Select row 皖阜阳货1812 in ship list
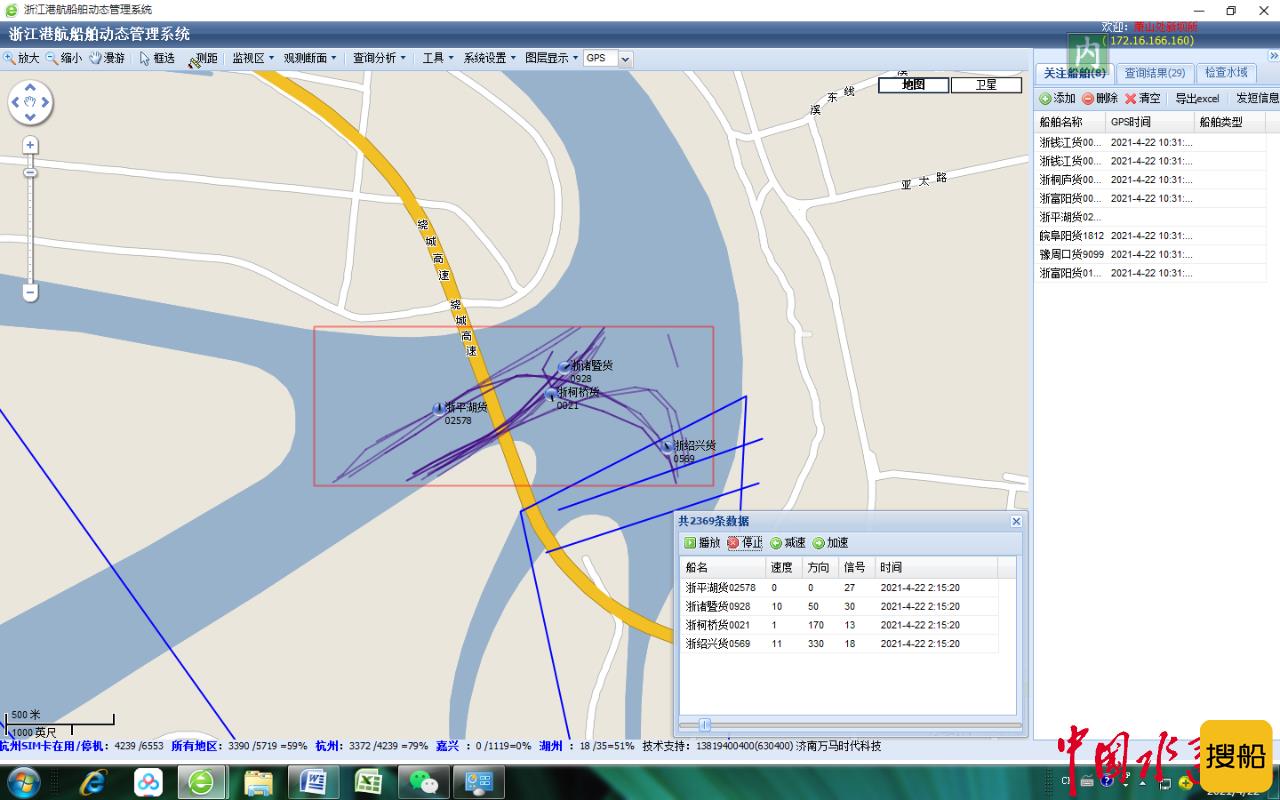Viewport: 1280px width, 800px height. (1152, 236)
